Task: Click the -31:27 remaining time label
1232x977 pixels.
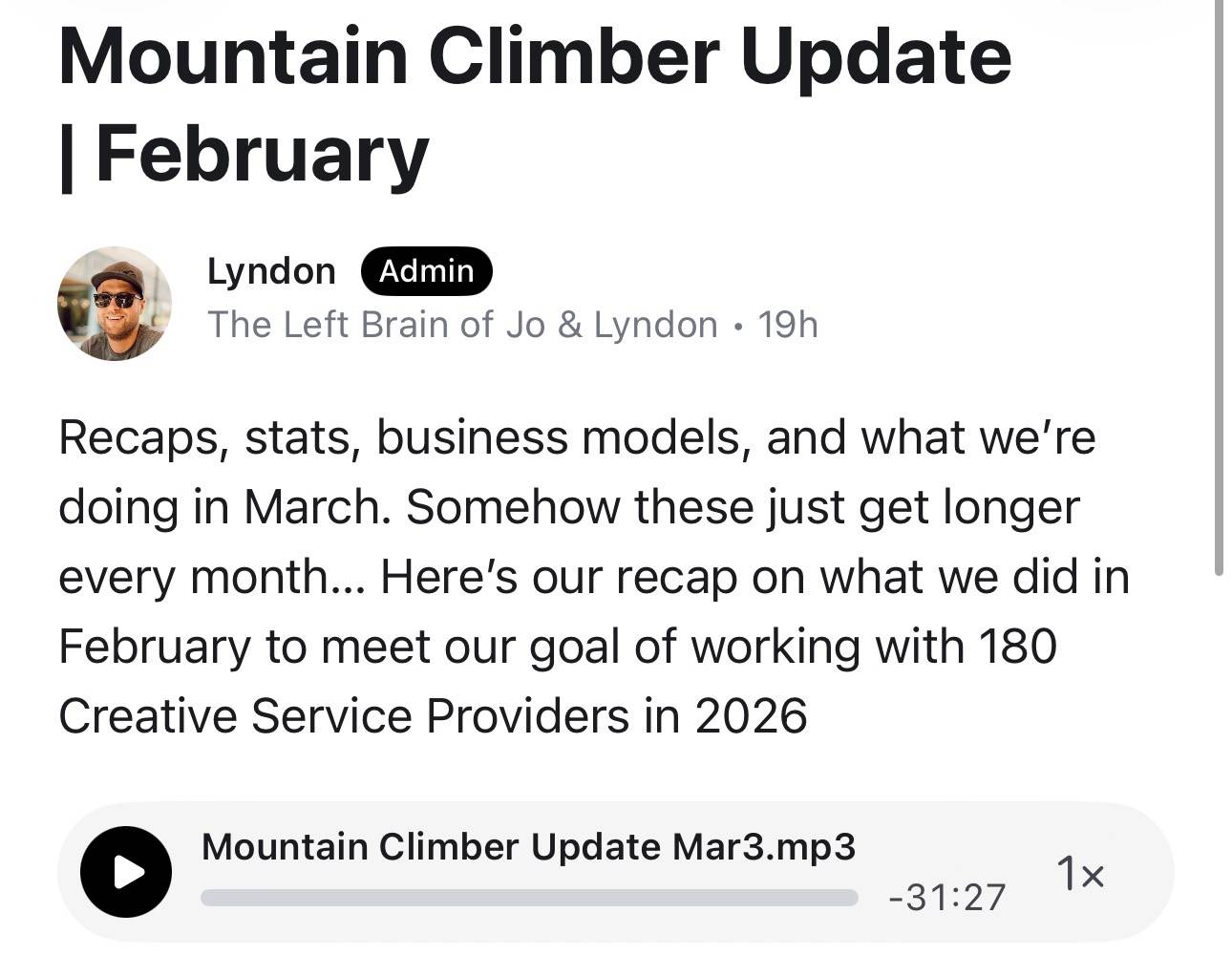Action: (946, 898)
